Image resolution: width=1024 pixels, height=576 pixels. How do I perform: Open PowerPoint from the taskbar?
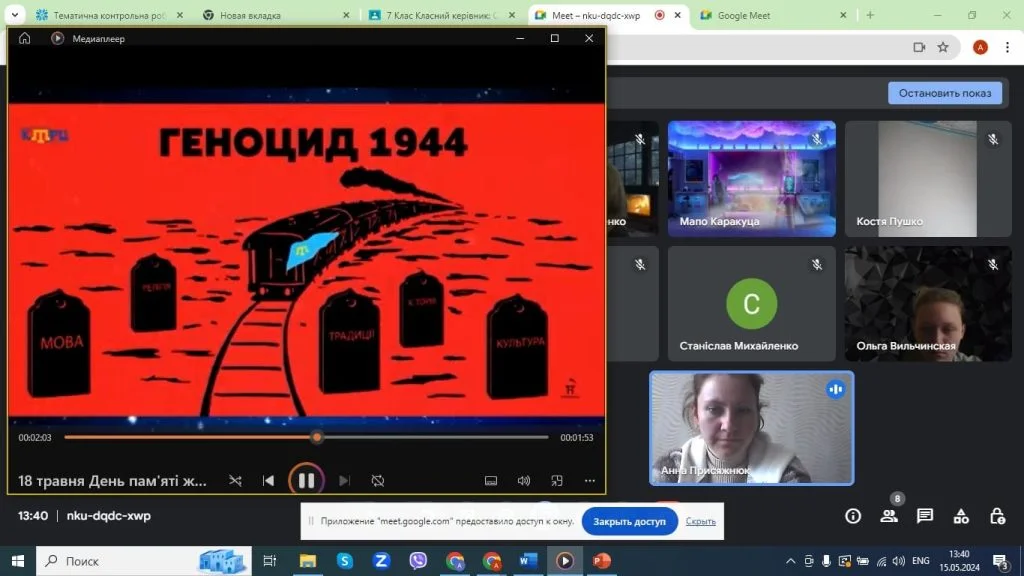(x=601, y=561)
